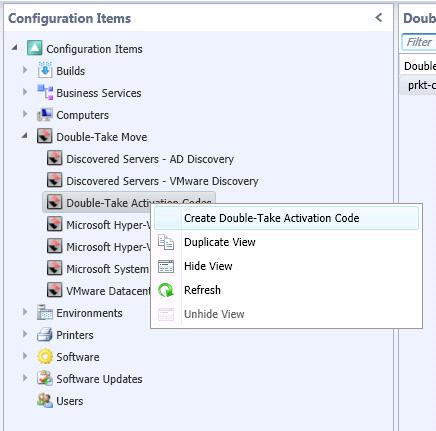This screenshot has height=431, width=436.
Task: Select Duplicate View from context menu
Action: (286, 242)
